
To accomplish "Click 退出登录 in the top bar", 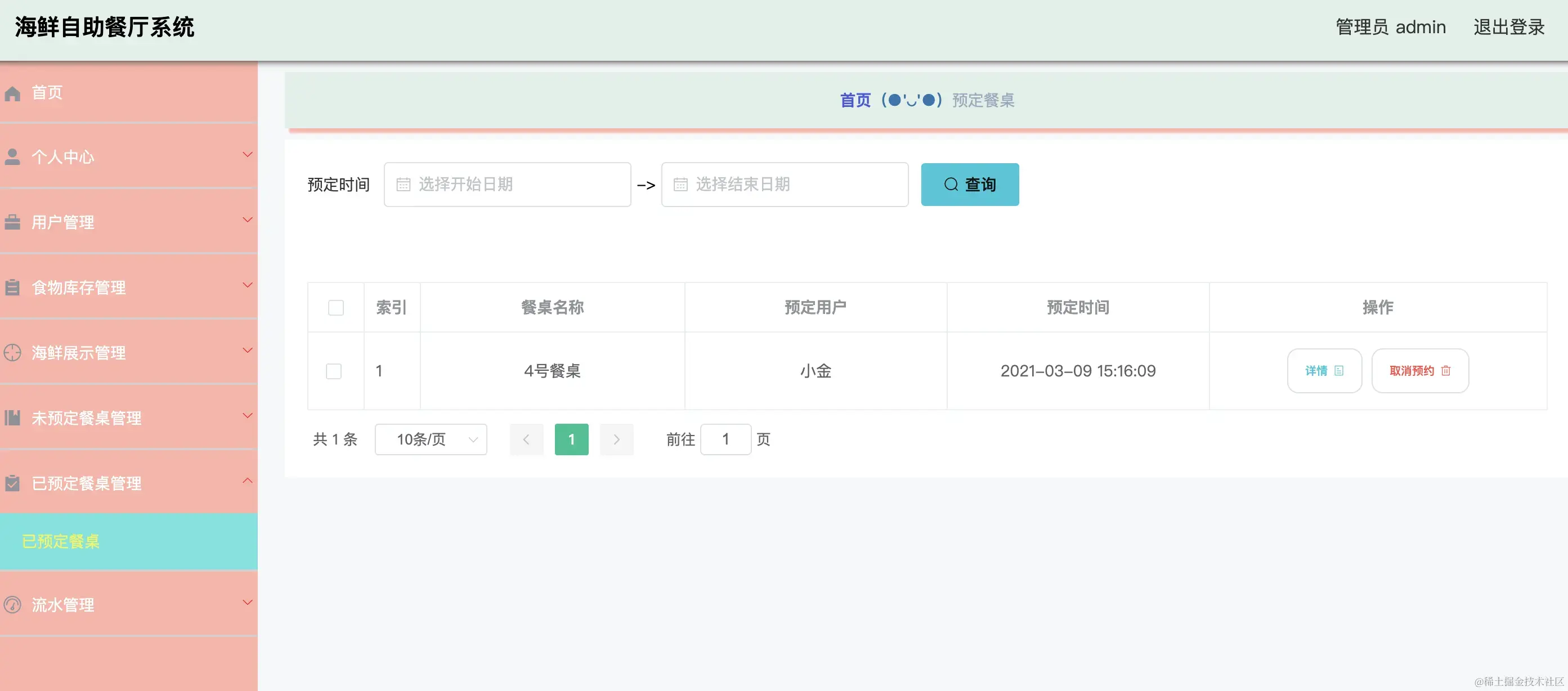I will [x=1508, y=27].
